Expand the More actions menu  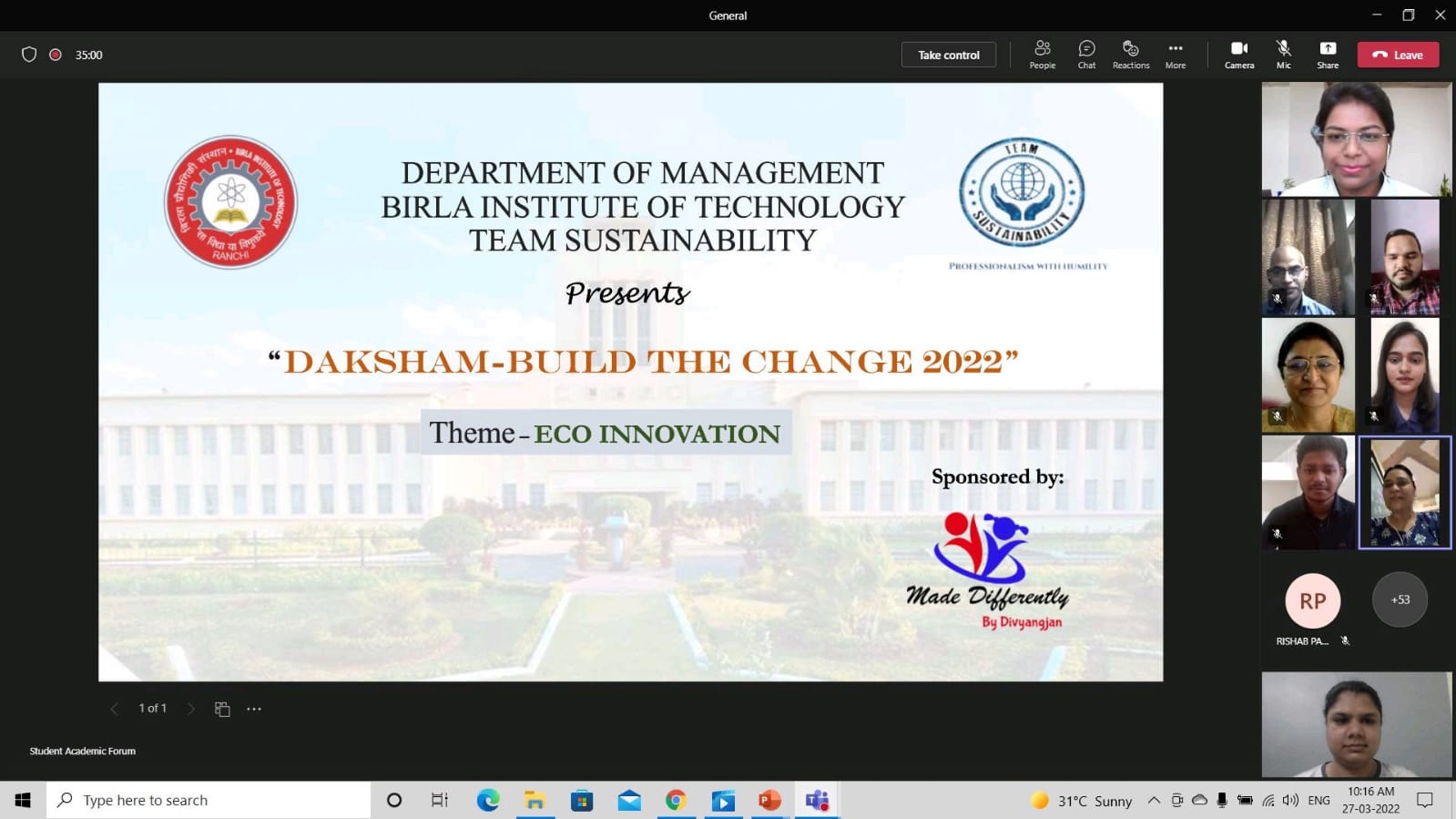click(1175, 54)
